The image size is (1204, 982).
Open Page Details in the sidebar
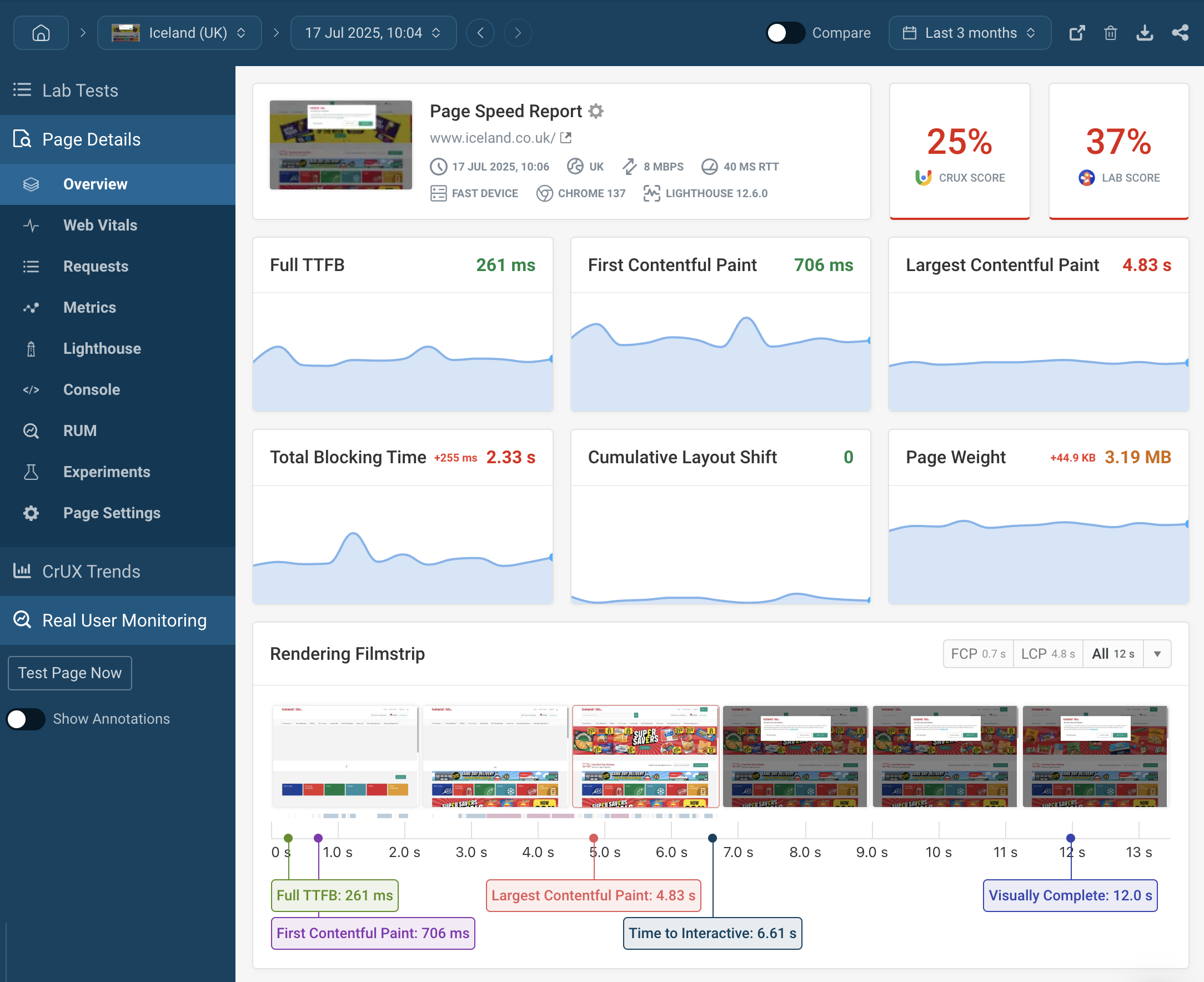coord(118,139)
